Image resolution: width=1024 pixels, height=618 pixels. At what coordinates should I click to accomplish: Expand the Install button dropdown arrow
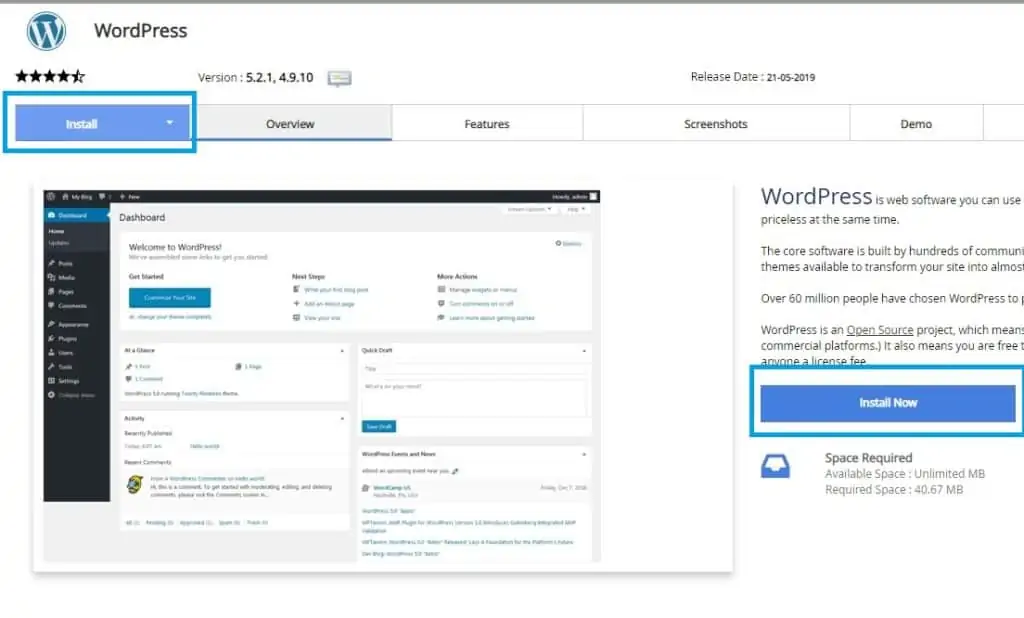[x=170, y=122]
